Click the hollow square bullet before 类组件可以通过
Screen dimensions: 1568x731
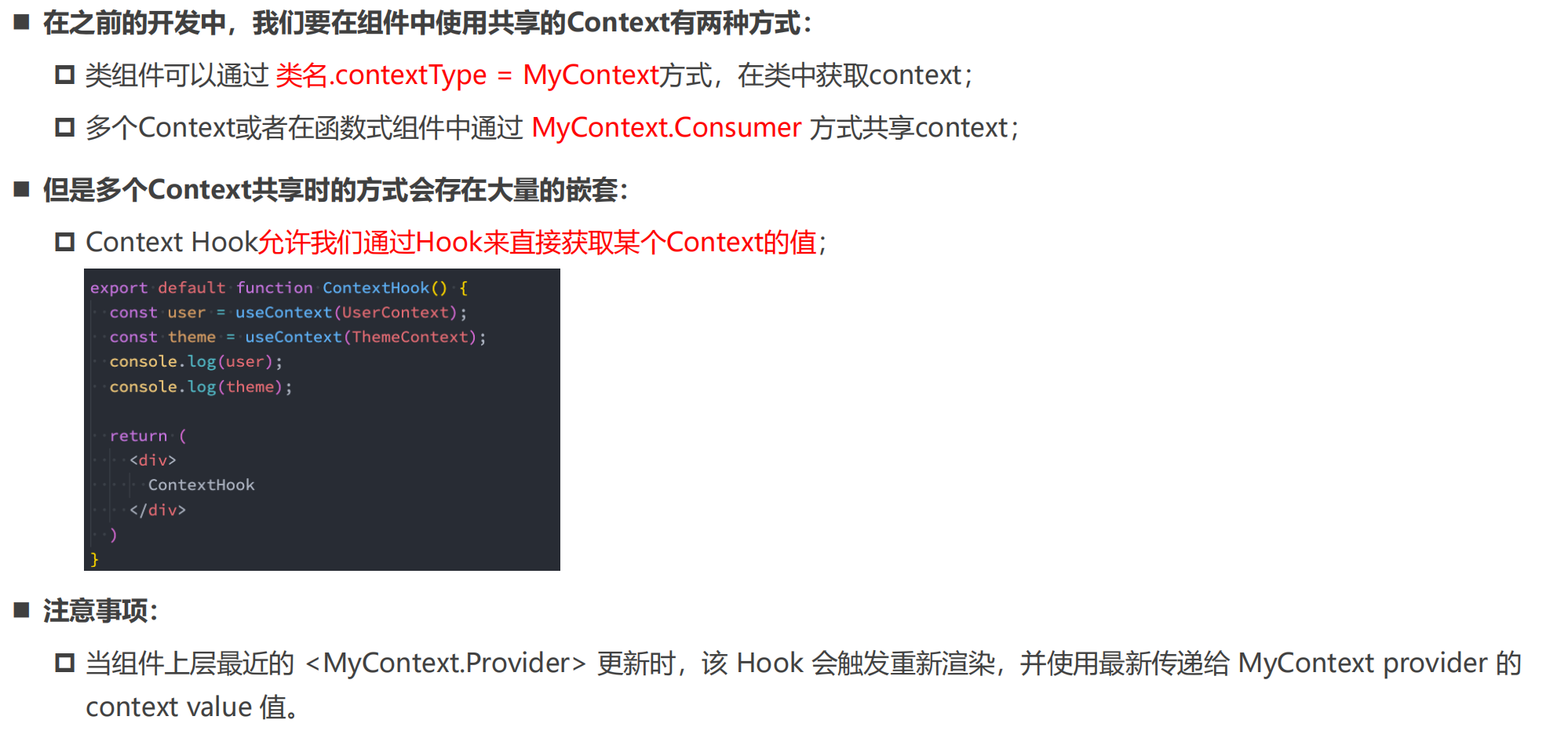click(64, 75)
